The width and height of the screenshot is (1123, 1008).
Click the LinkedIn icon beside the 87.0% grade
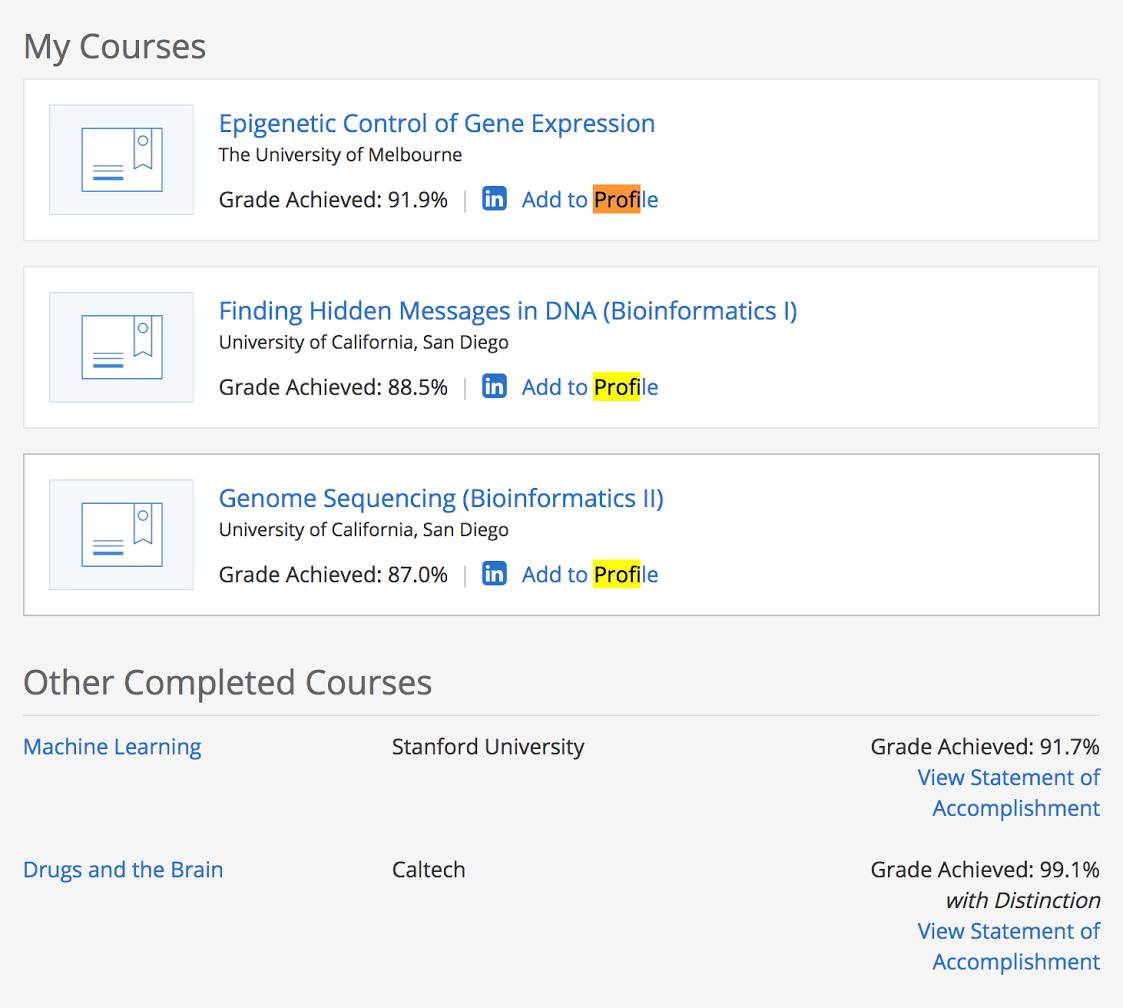(x=494, y=574)
